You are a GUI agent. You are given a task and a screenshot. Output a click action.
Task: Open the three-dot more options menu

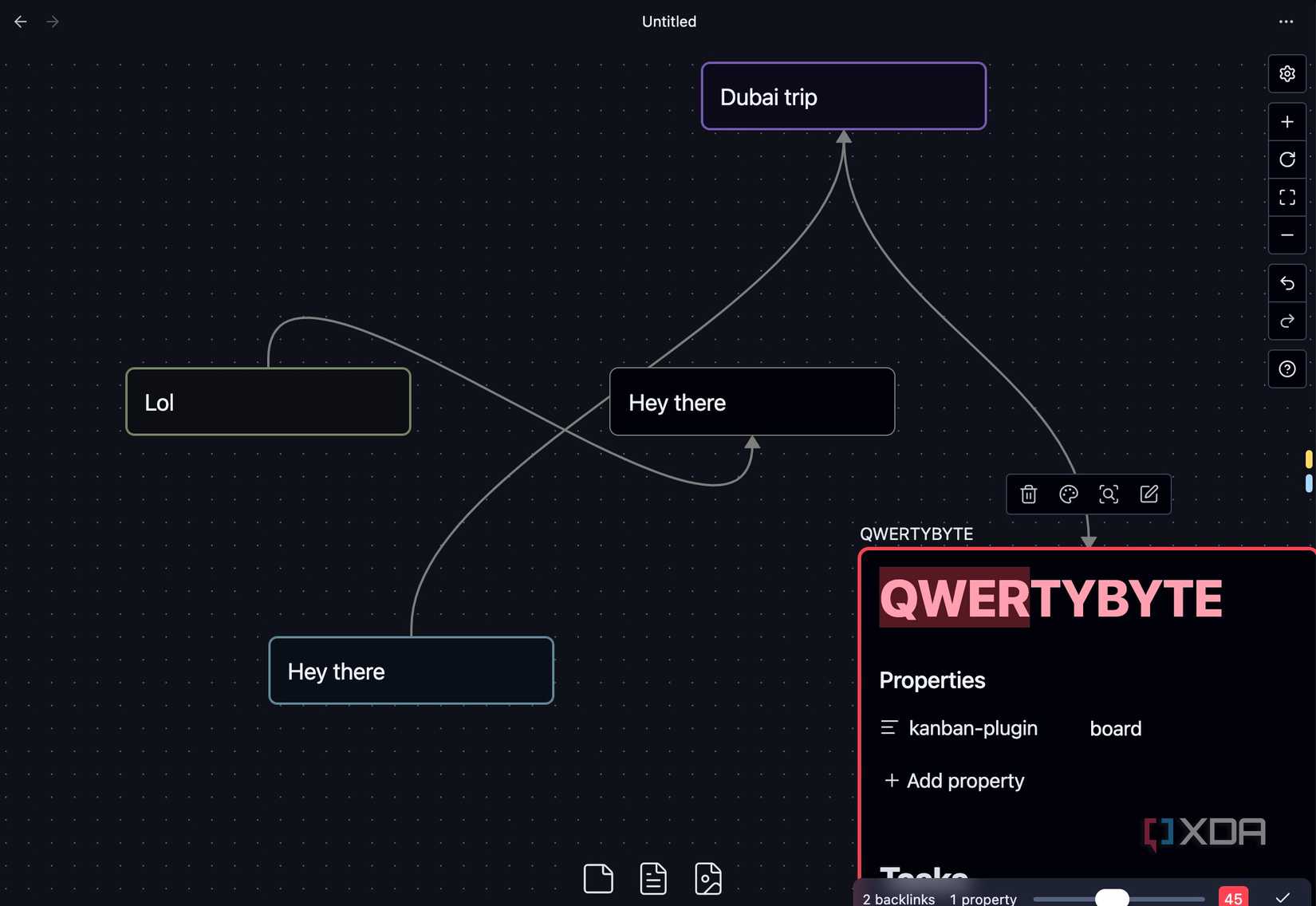point(1286,22)
